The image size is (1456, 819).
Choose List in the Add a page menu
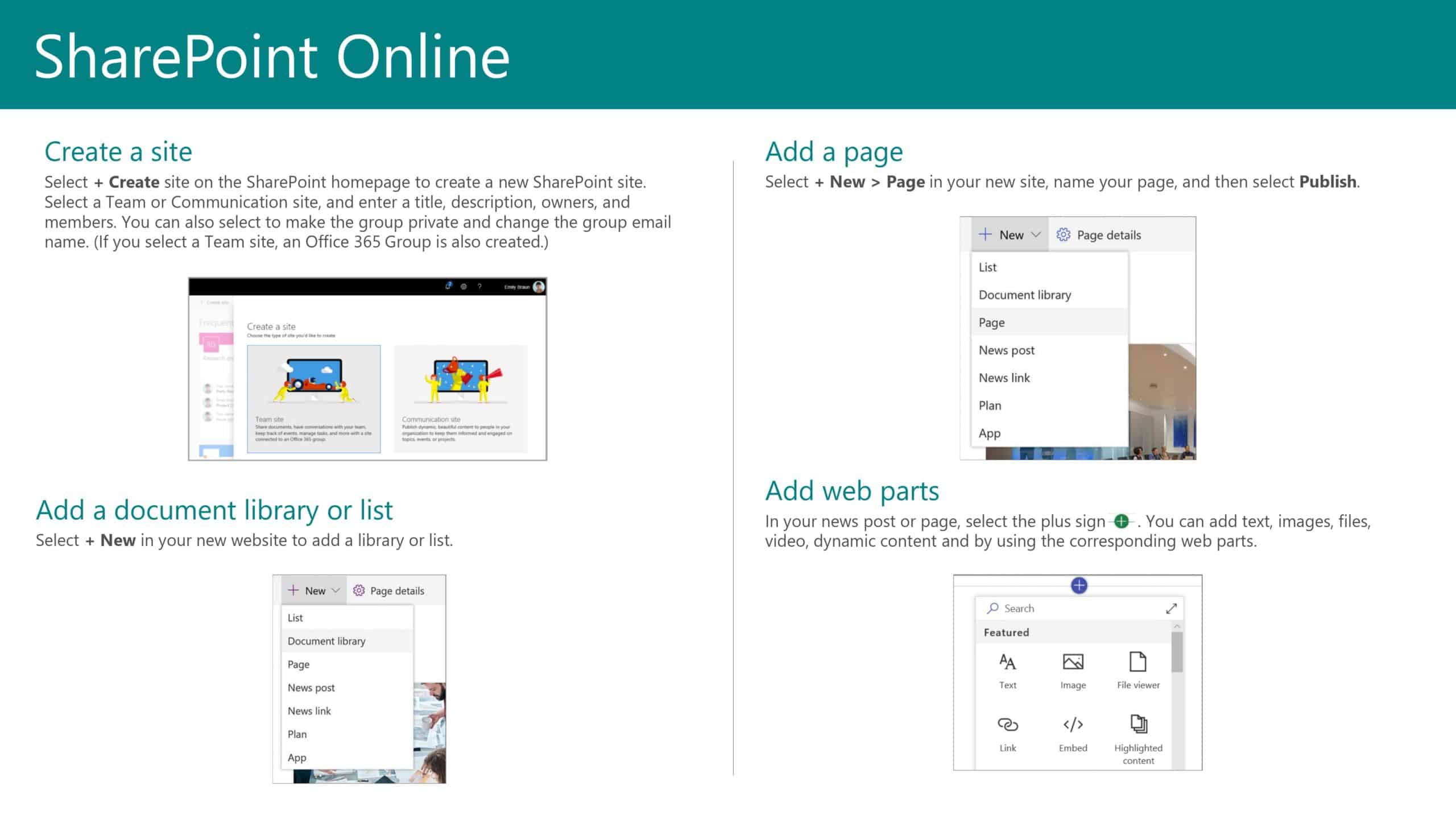click(1049, 267)
